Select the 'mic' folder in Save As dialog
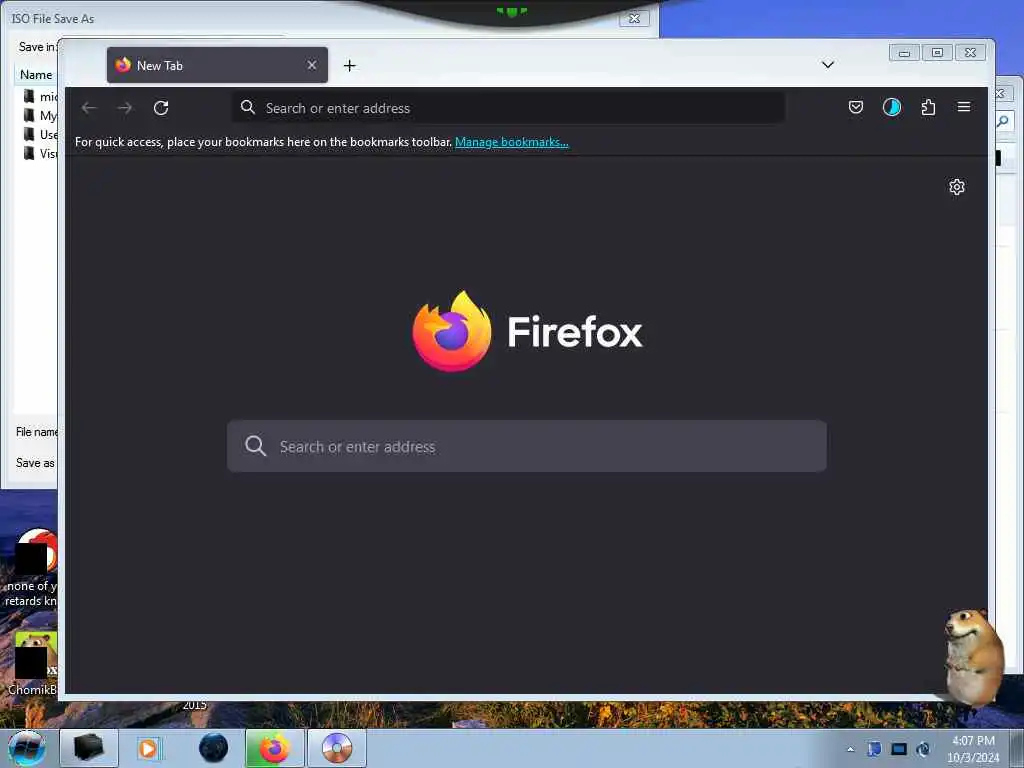 (x=41, y=97)
